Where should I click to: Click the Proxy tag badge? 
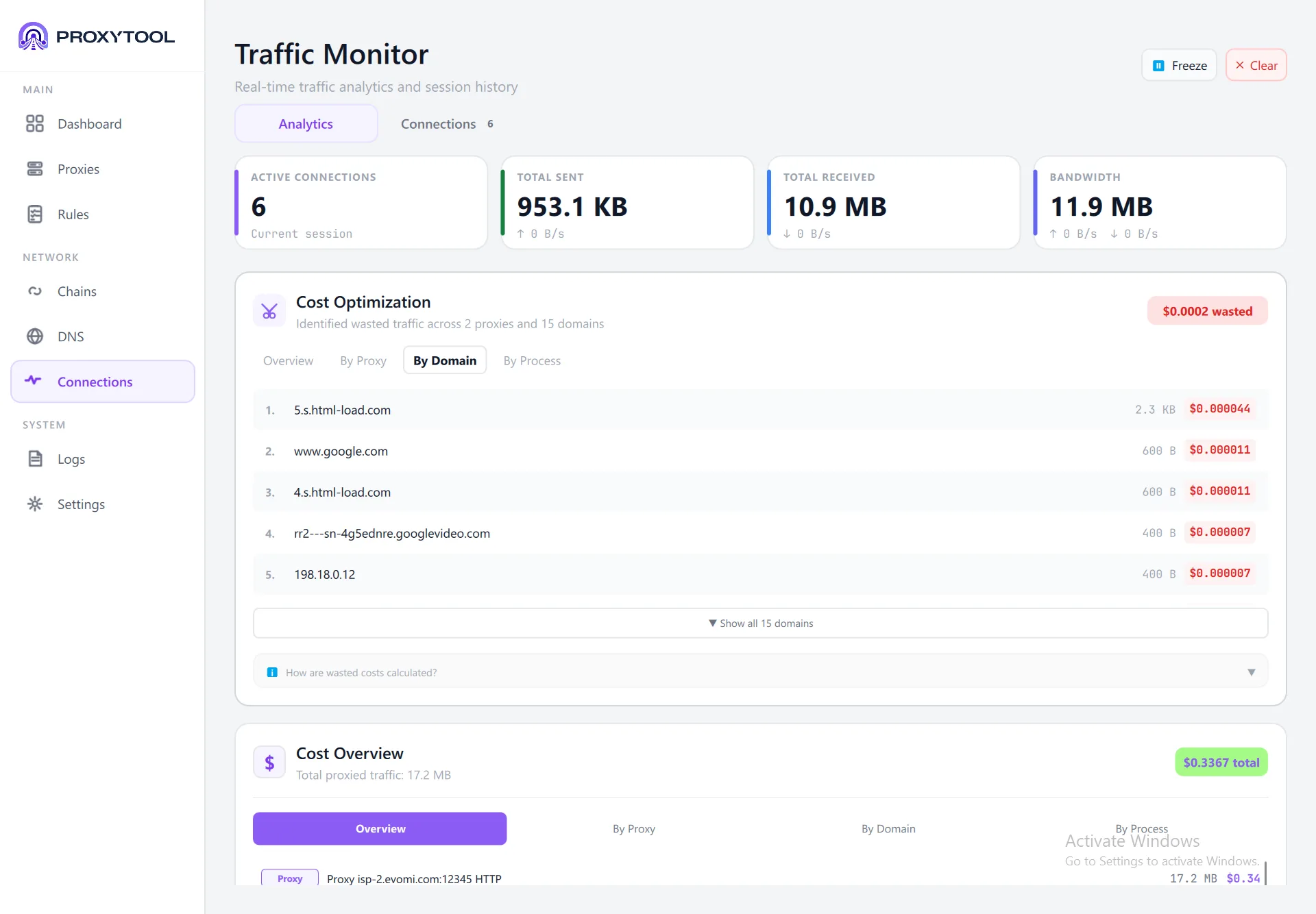click(x=290, y=878)
